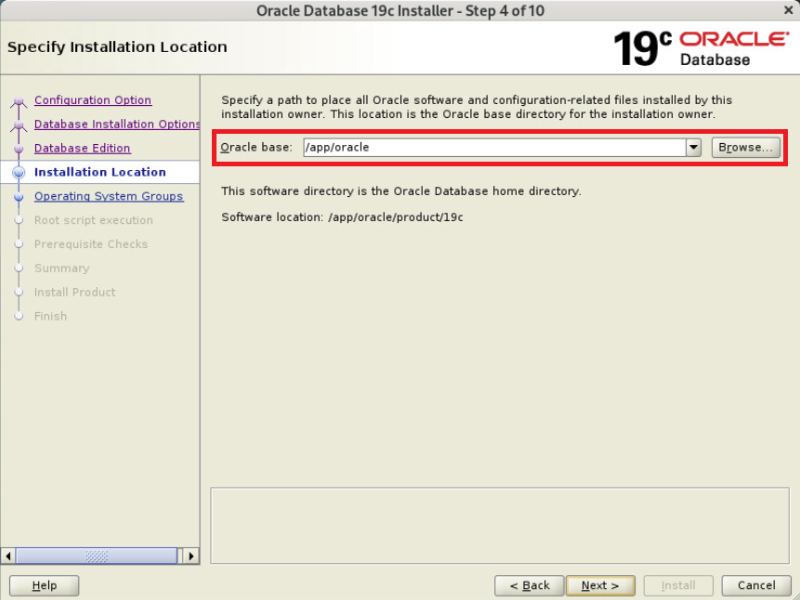This screenshot has width=800, height=600.
Task: Cancel the installer with Cancel button
Action: pos(756,585)
